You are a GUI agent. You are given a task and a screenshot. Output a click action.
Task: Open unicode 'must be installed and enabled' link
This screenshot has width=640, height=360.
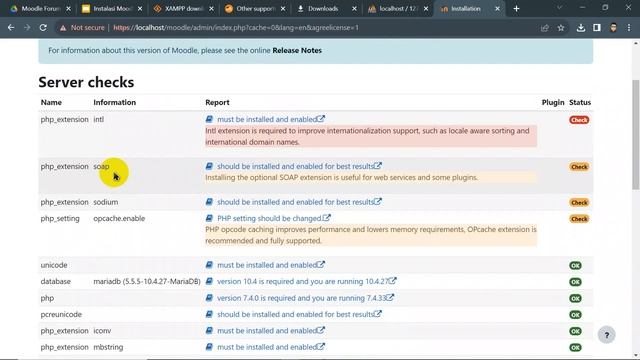tap(271, 265)
